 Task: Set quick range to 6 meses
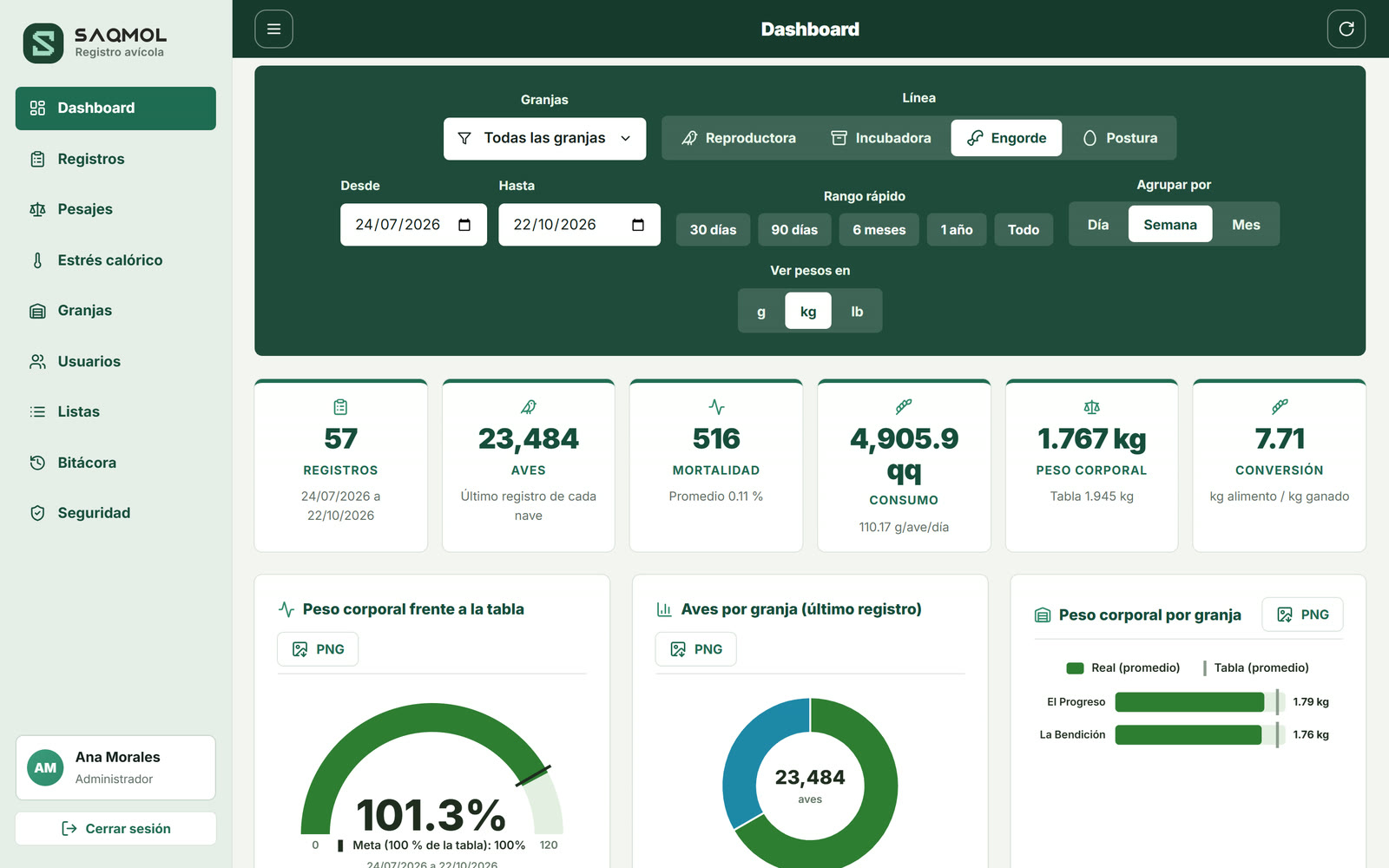pos(879,230)
